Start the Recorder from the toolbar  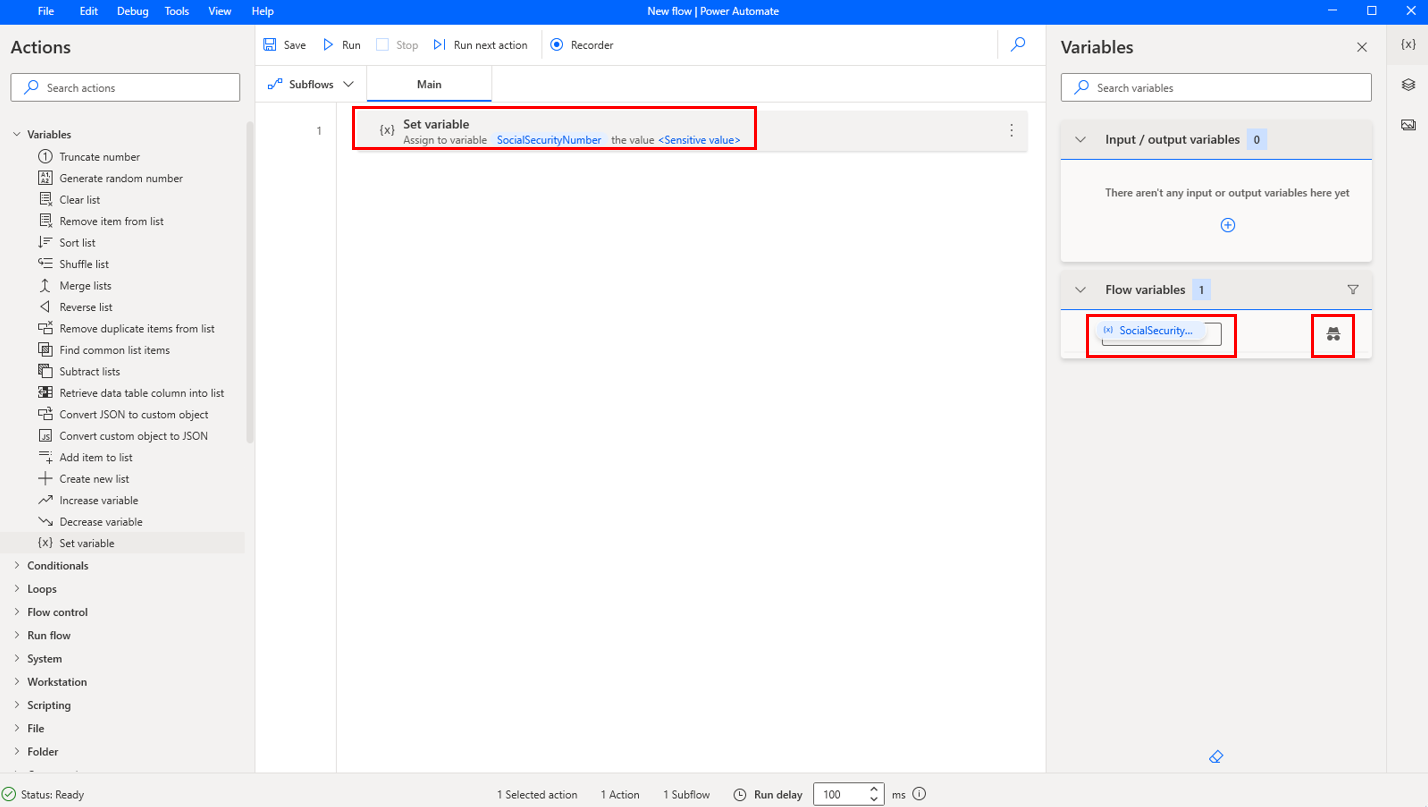[x=581, y=44]
